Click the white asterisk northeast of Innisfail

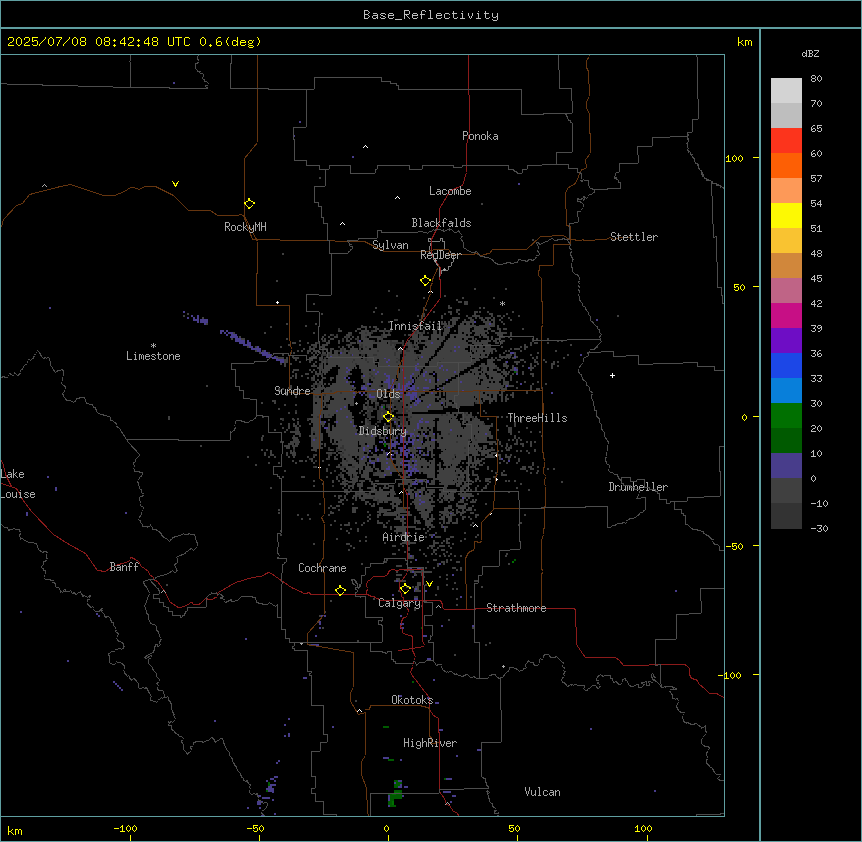click(x=502, y=303)
